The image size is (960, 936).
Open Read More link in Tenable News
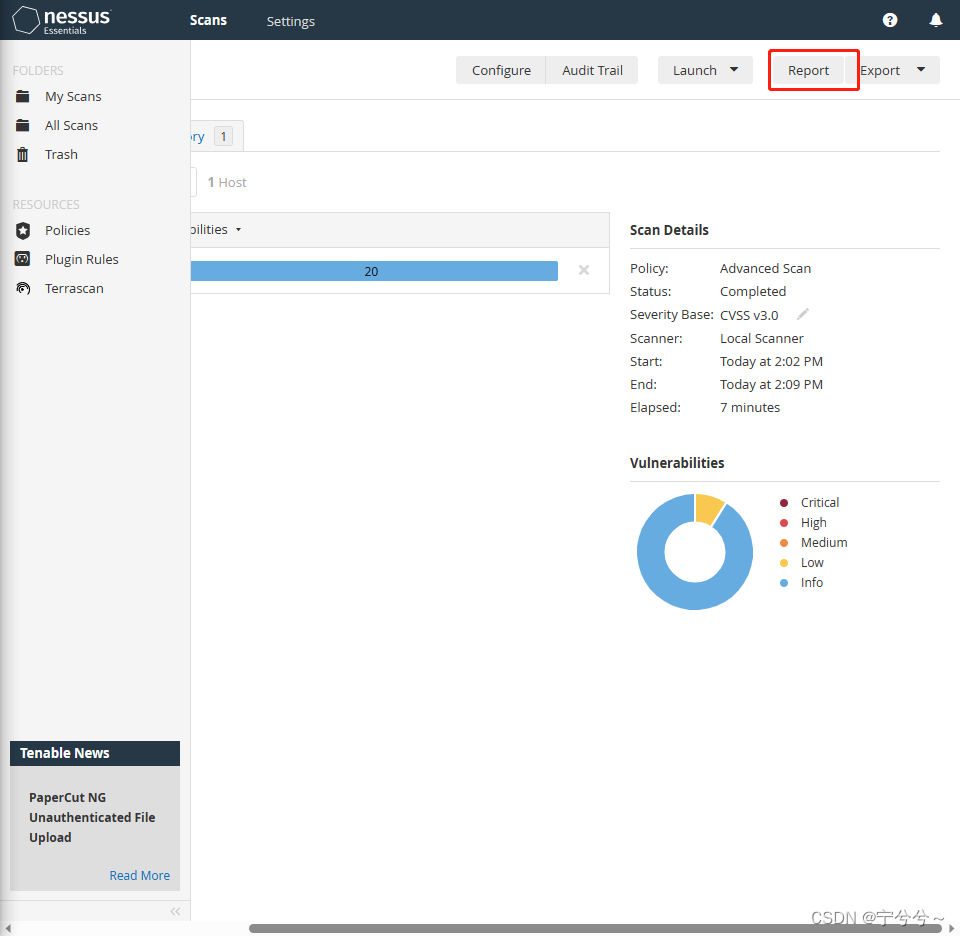(140, 875)
